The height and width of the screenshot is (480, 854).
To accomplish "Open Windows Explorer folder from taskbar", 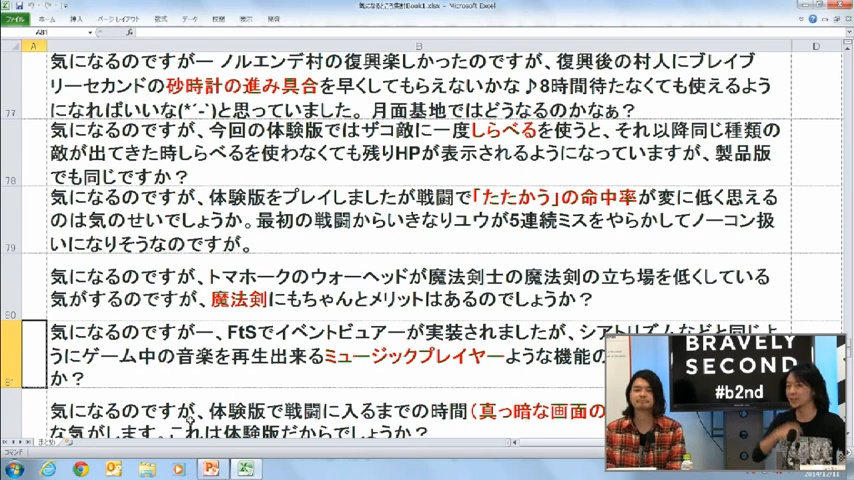I will pyautogui.click(x=147, y=469).
